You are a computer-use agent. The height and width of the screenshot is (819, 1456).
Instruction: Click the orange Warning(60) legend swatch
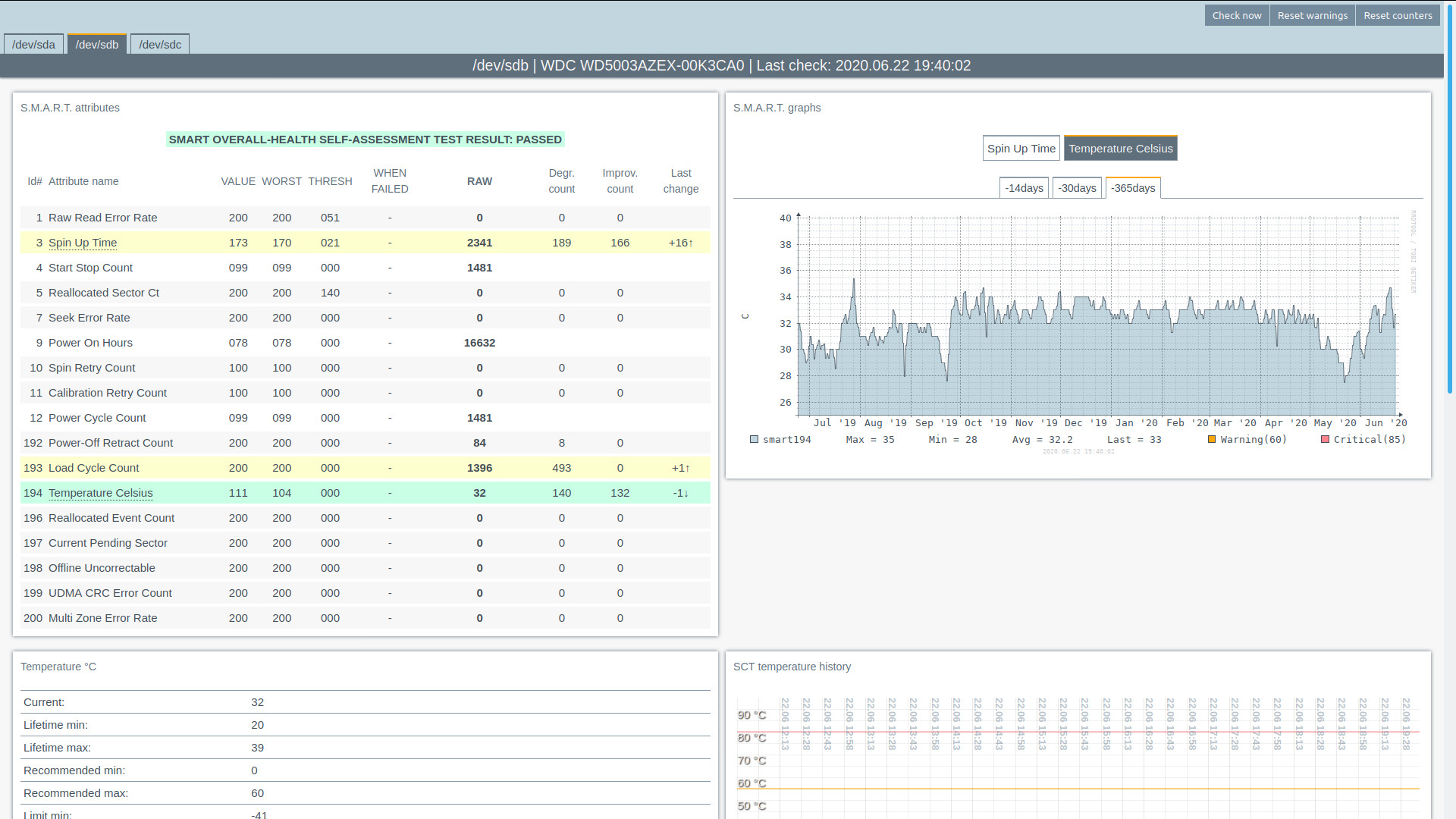1212,440
